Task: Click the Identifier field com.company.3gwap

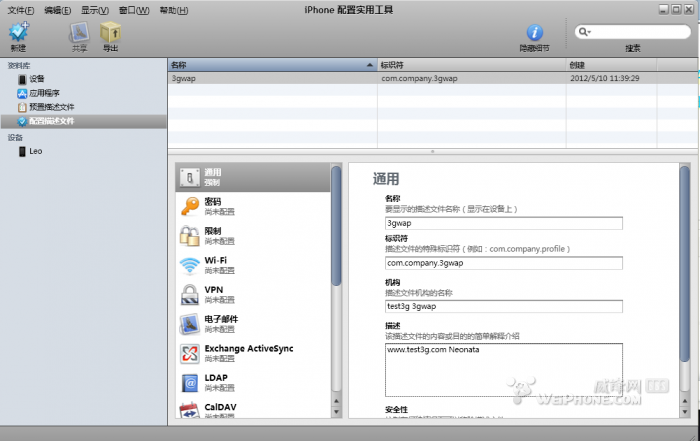Action: coord(504,263)
